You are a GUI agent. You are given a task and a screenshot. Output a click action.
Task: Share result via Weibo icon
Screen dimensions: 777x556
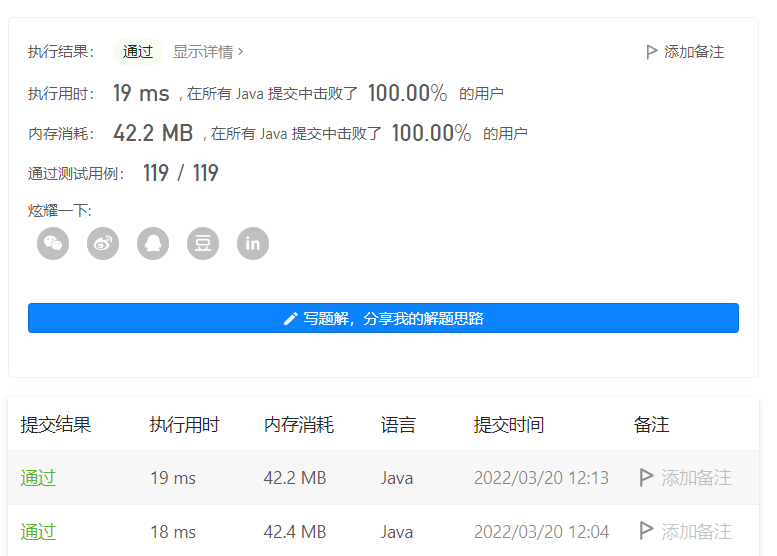103,243
